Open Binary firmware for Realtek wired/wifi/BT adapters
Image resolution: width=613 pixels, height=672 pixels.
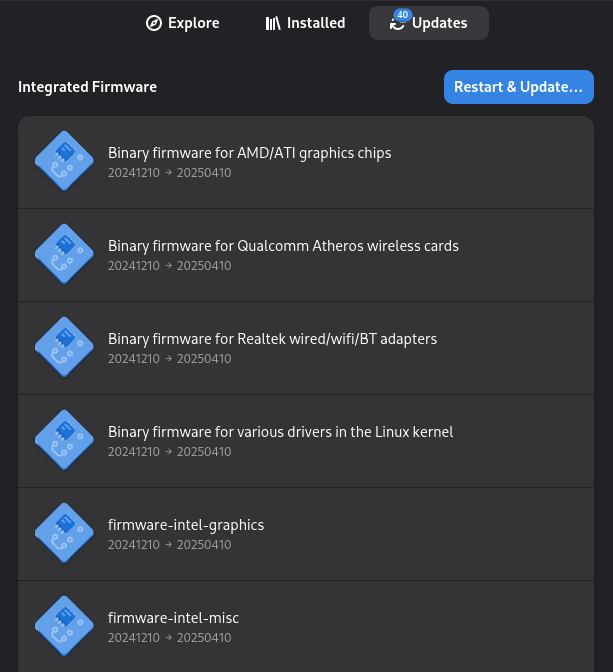point(306,348)
